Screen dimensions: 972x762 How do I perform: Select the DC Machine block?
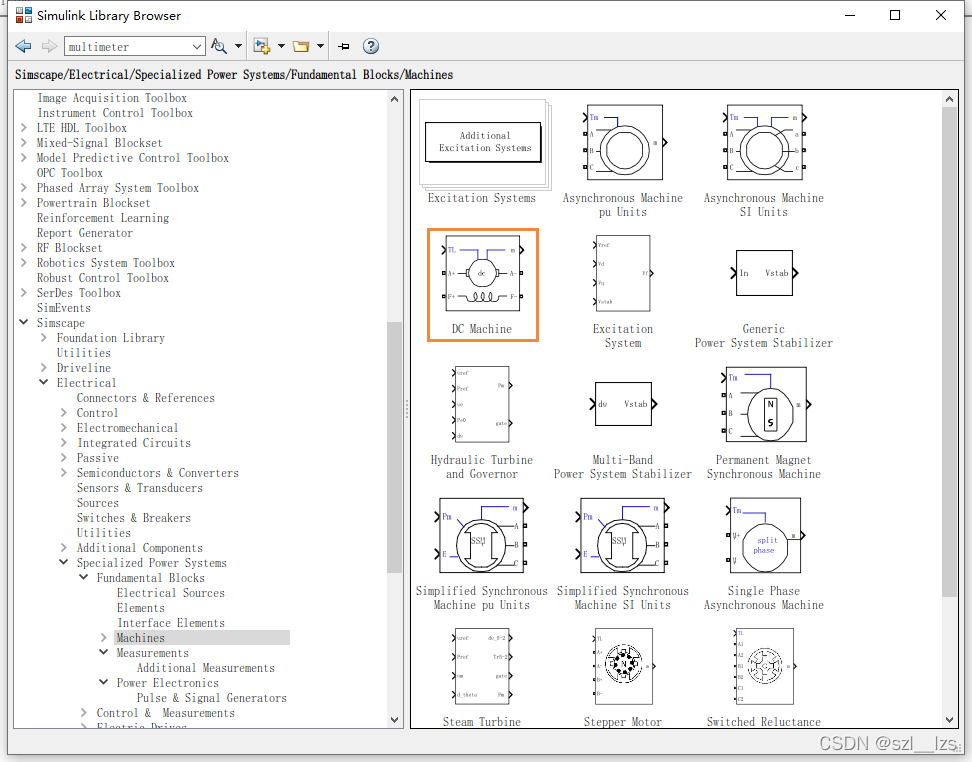tap(482, 285)
